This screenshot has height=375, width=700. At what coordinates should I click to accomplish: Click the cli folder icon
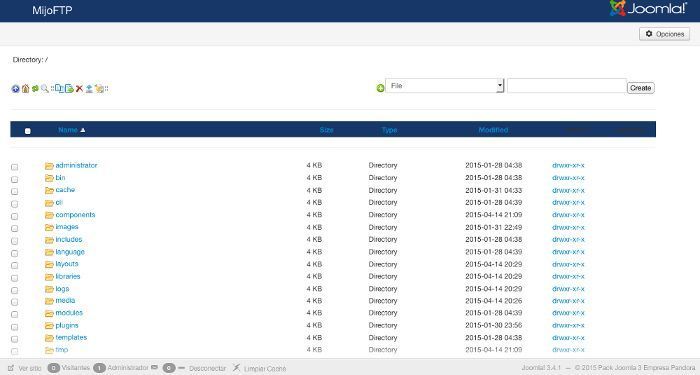click(49, 203)
